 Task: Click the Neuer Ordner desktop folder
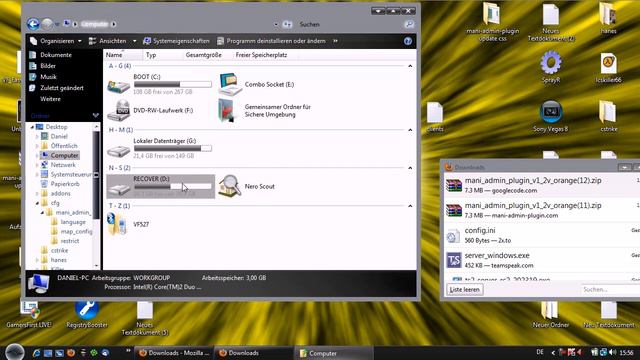[x=551, y=315]
